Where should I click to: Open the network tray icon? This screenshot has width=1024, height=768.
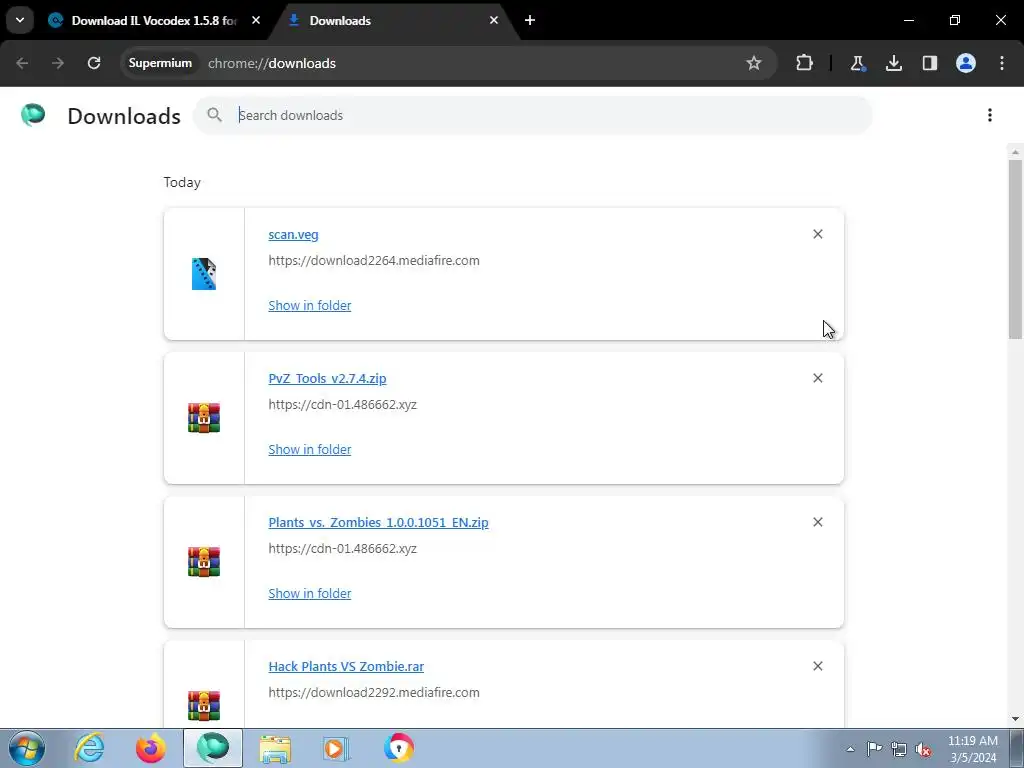[x=899, y=749]
